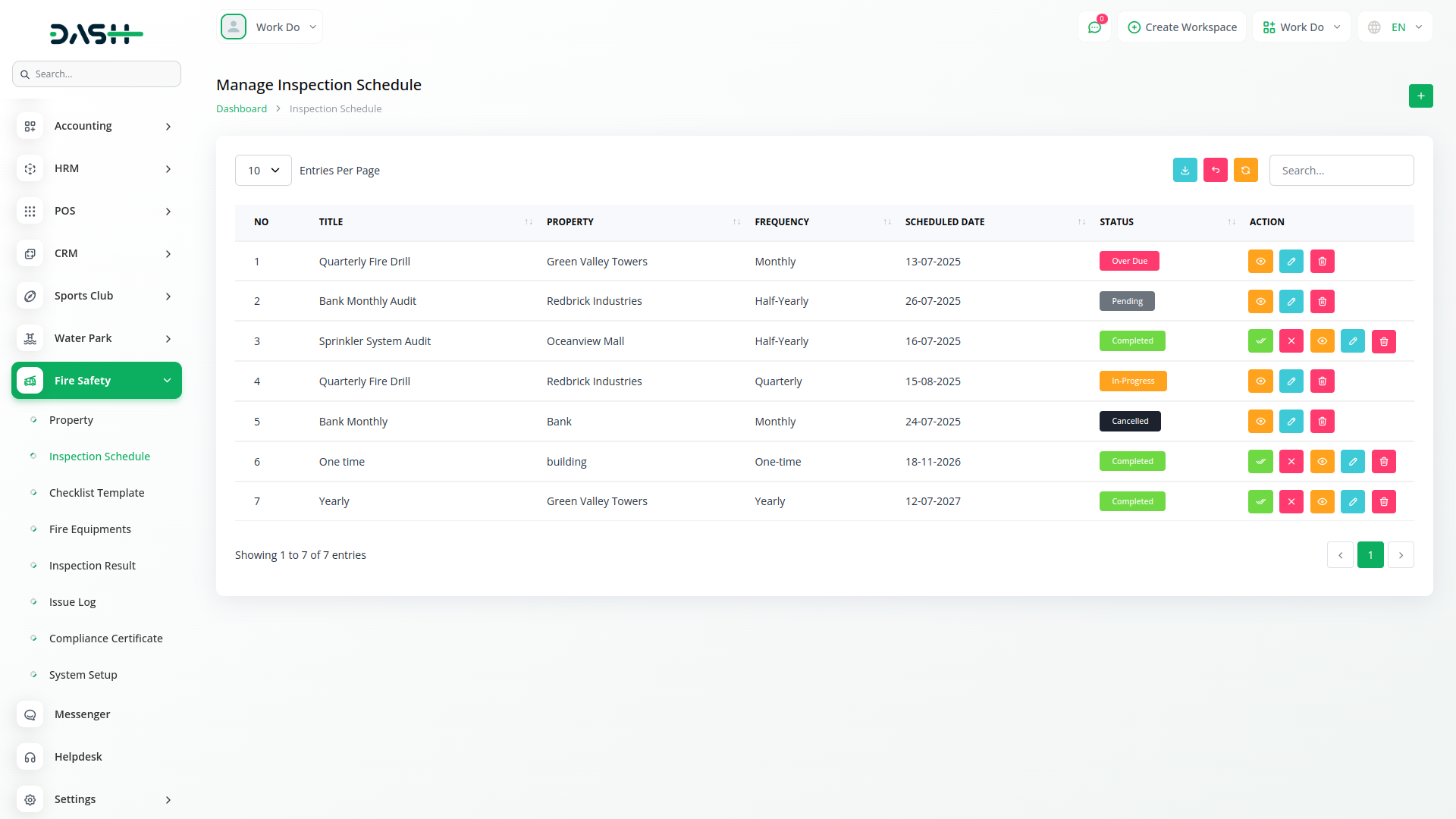
Task: Open the entries per page dropdown
Action: 263,171
